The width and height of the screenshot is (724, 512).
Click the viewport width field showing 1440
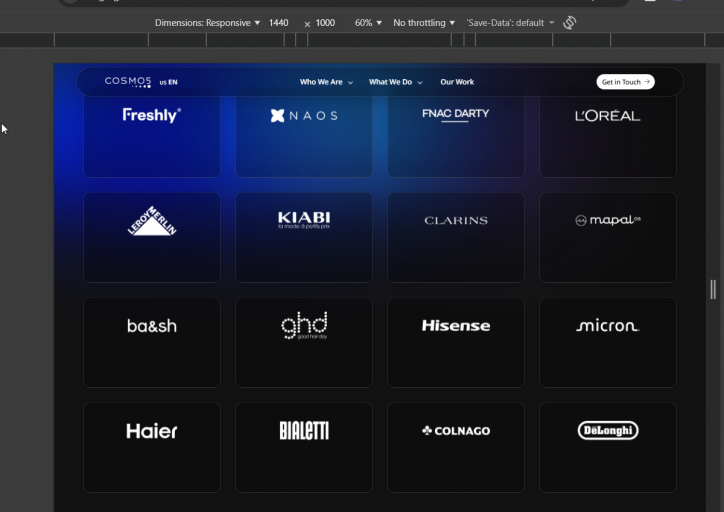click(278, 23)
